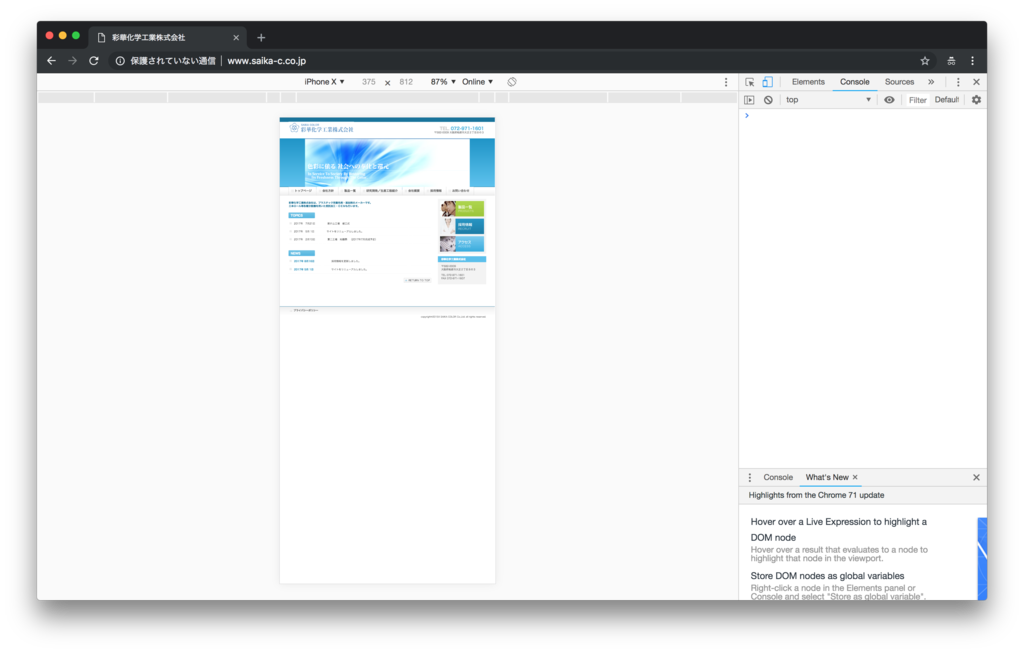Show more DevTools panels chevron
This screenshot has height=653, width=1024.
[931, 82]
